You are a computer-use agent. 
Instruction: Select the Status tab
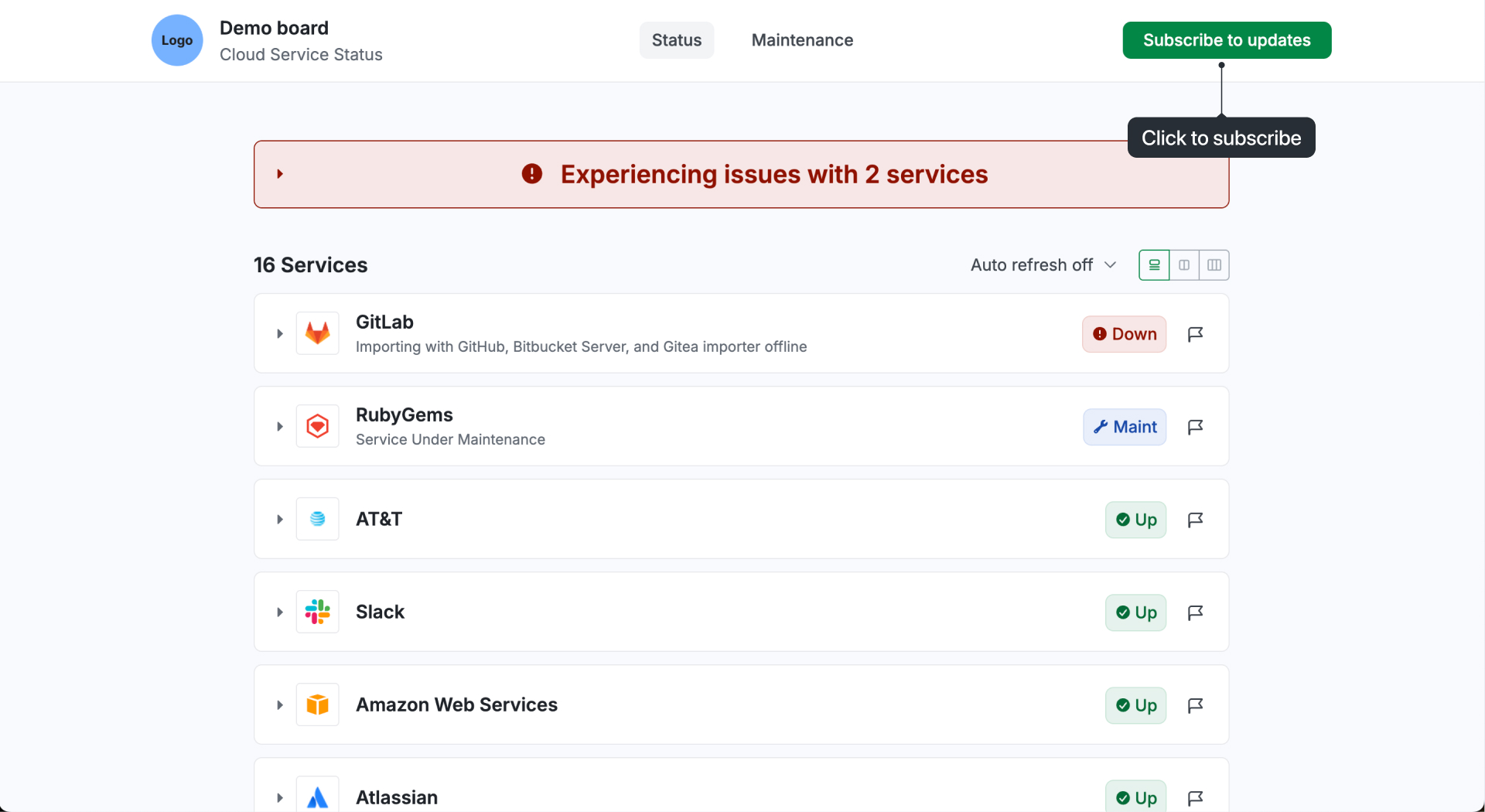coord(677,40)
